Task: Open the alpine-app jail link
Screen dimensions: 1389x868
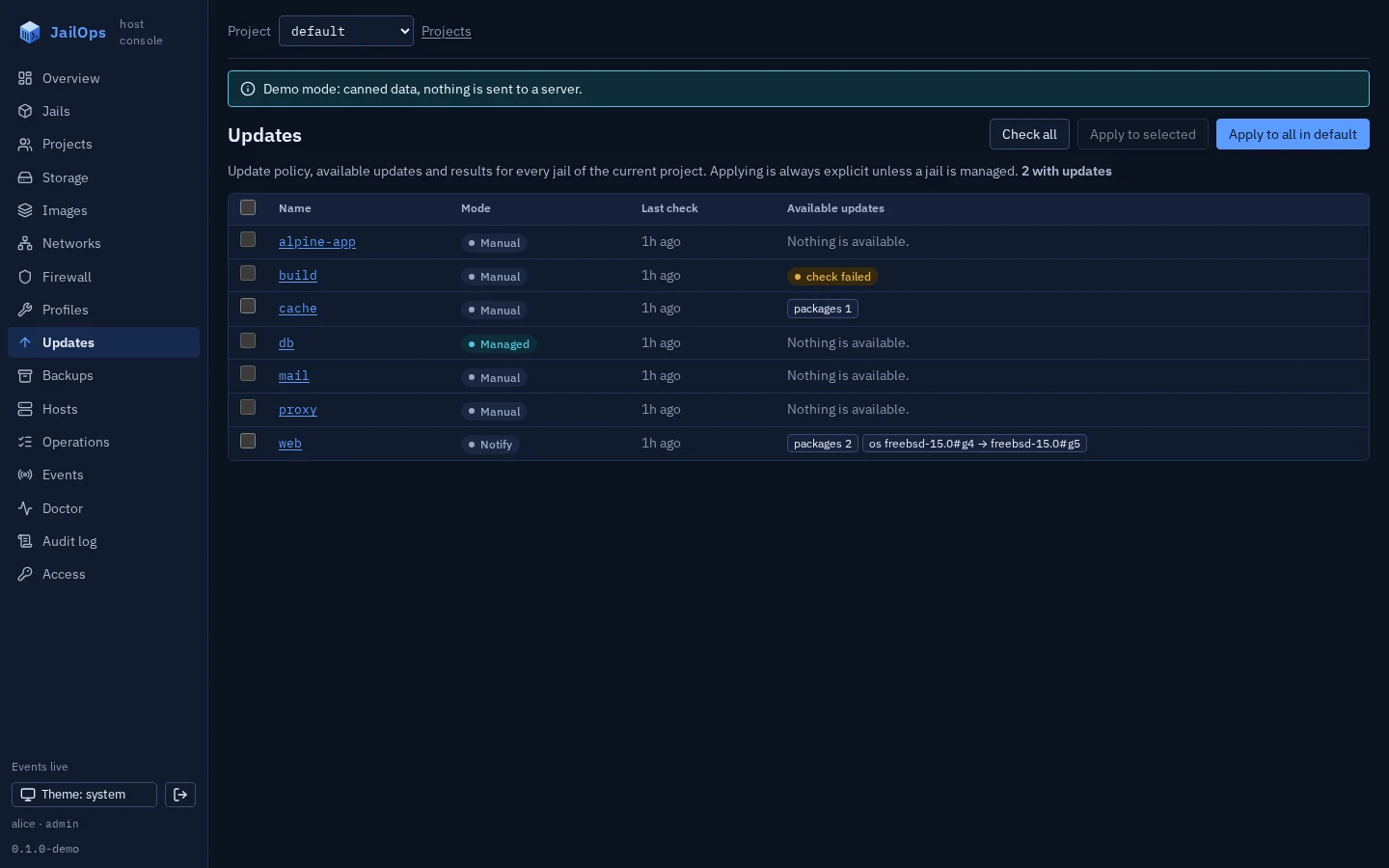Action: (317, 242)
